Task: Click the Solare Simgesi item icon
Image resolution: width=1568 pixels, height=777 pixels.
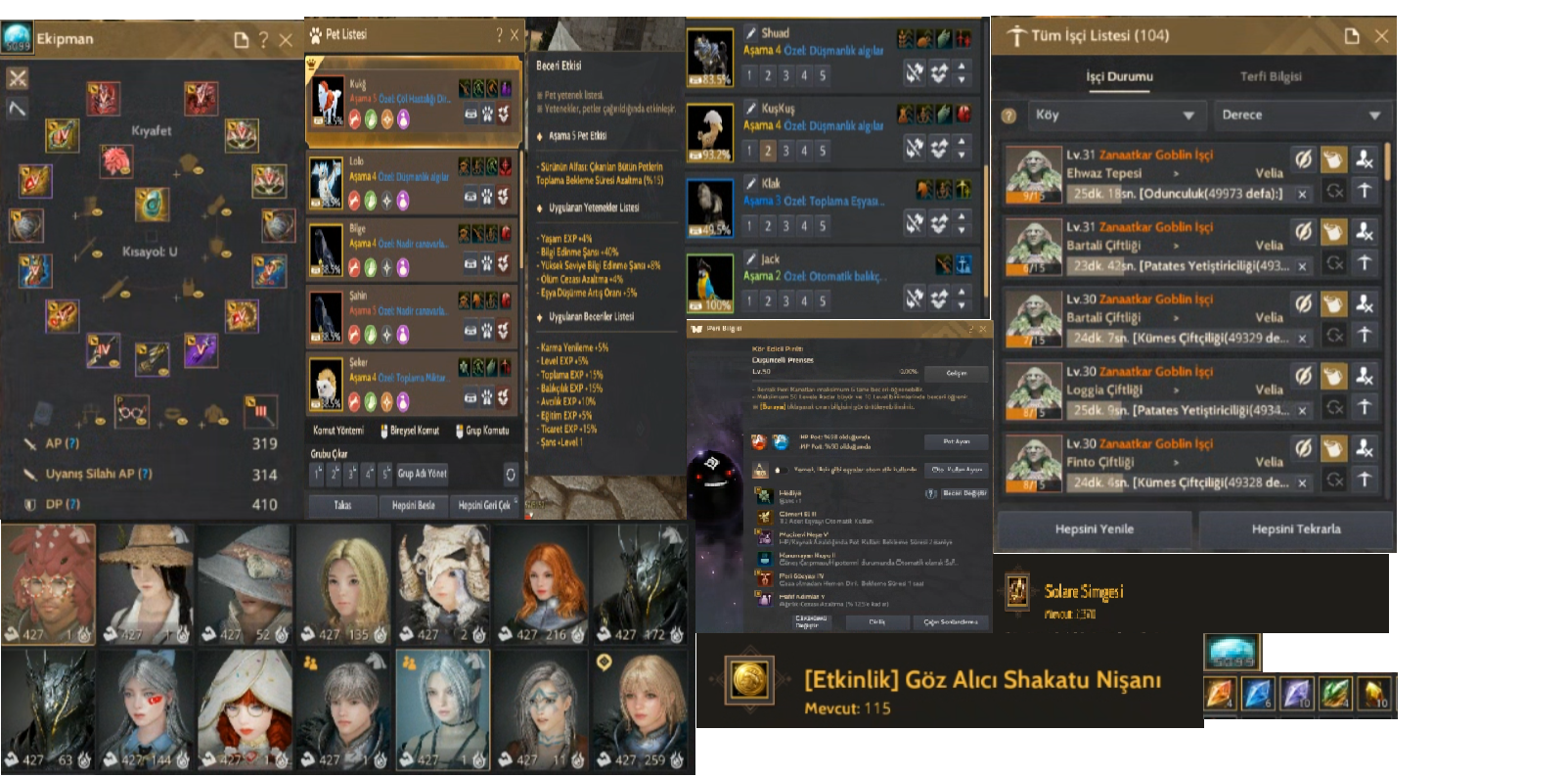Action: (1017, 589)
